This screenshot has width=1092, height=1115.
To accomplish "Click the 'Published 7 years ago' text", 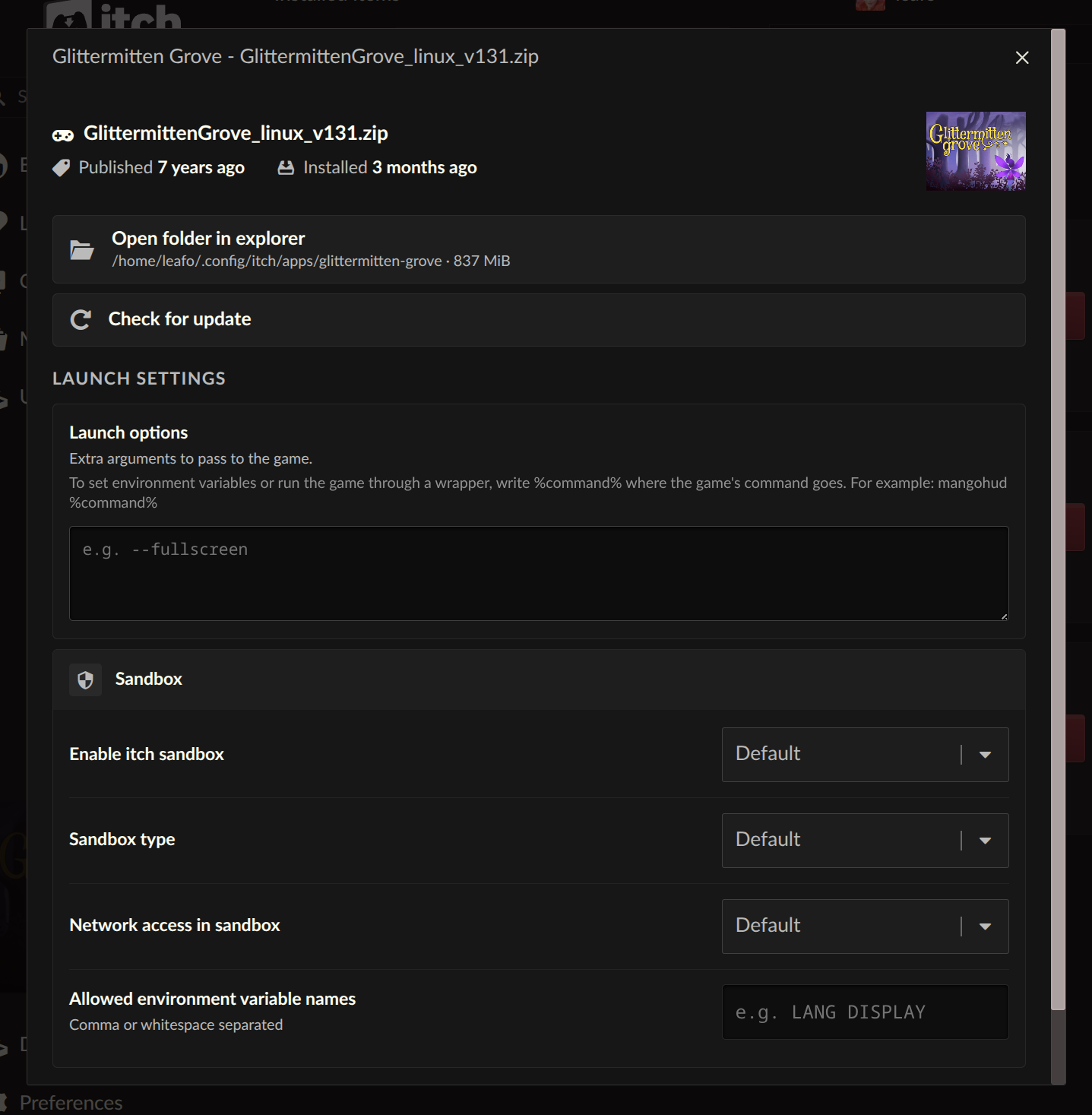I will coord(161,167).
